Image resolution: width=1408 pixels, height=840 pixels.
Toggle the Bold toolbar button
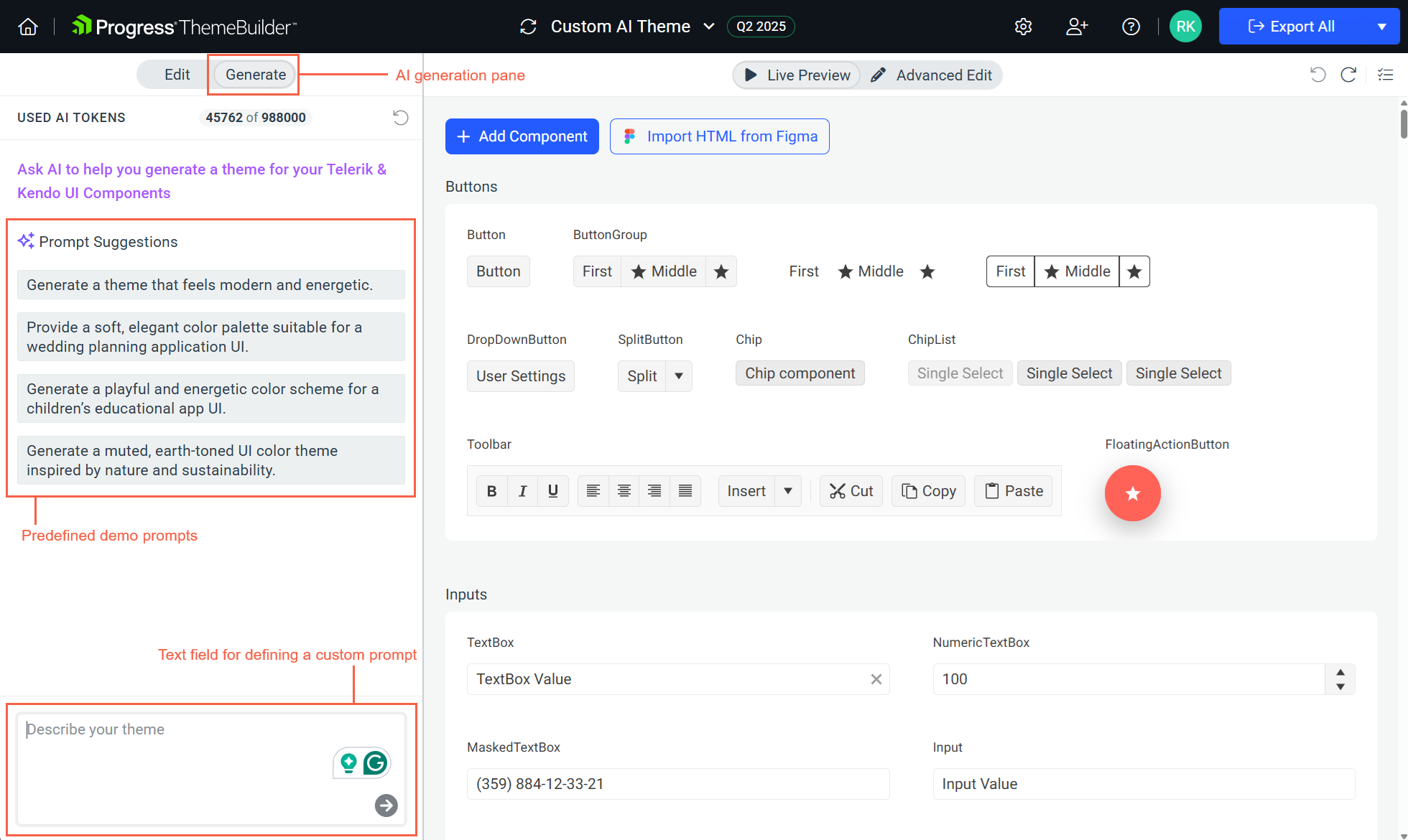click(491, 491)
